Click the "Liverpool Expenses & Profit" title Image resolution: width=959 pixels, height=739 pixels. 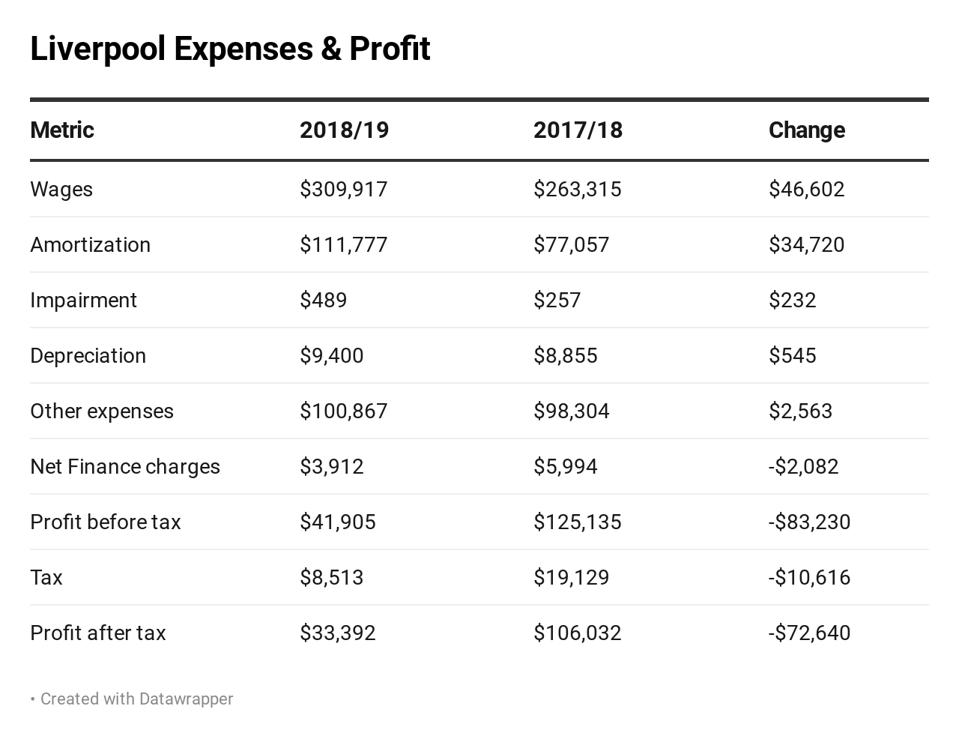click(x=230, y=48)
